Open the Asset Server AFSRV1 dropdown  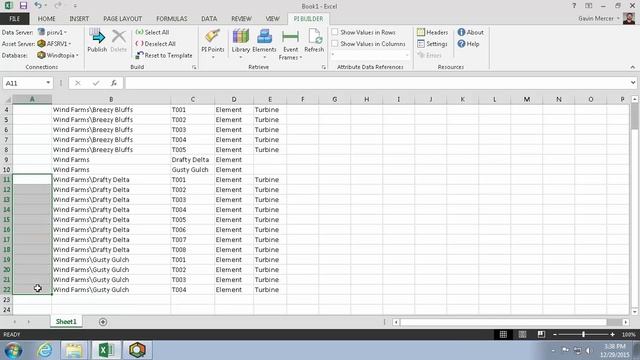(54, 44)
